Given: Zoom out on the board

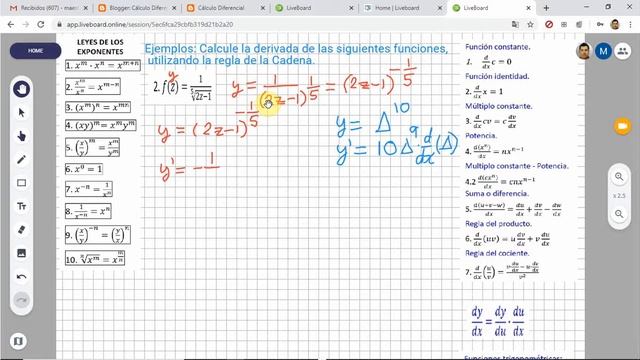Looking at the screenshot, I should [619, 214].
